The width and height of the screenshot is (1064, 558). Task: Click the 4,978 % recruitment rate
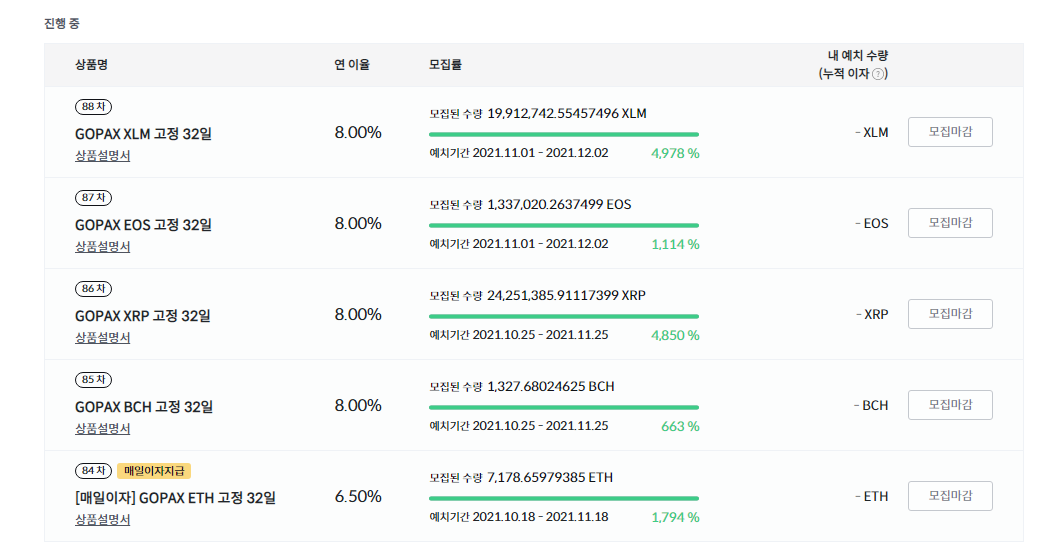[x=675, y=153]
